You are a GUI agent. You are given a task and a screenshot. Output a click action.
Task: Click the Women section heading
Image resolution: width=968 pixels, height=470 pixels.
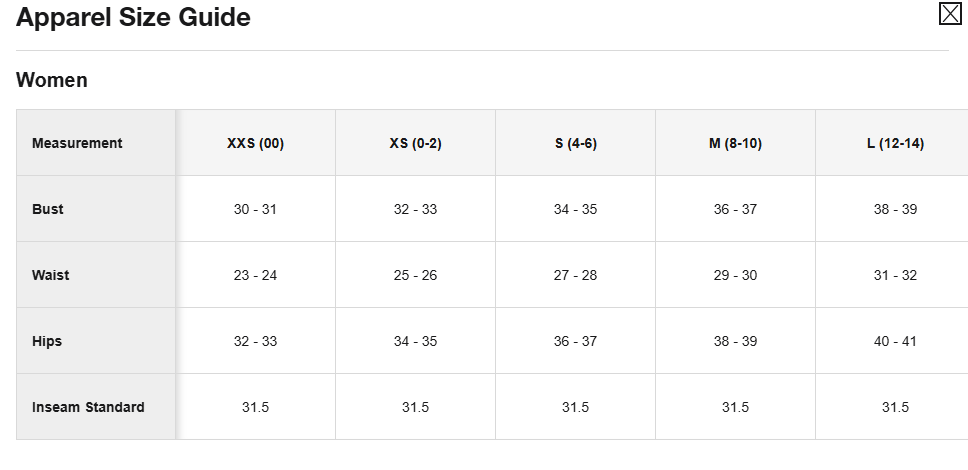click(52, 80)
